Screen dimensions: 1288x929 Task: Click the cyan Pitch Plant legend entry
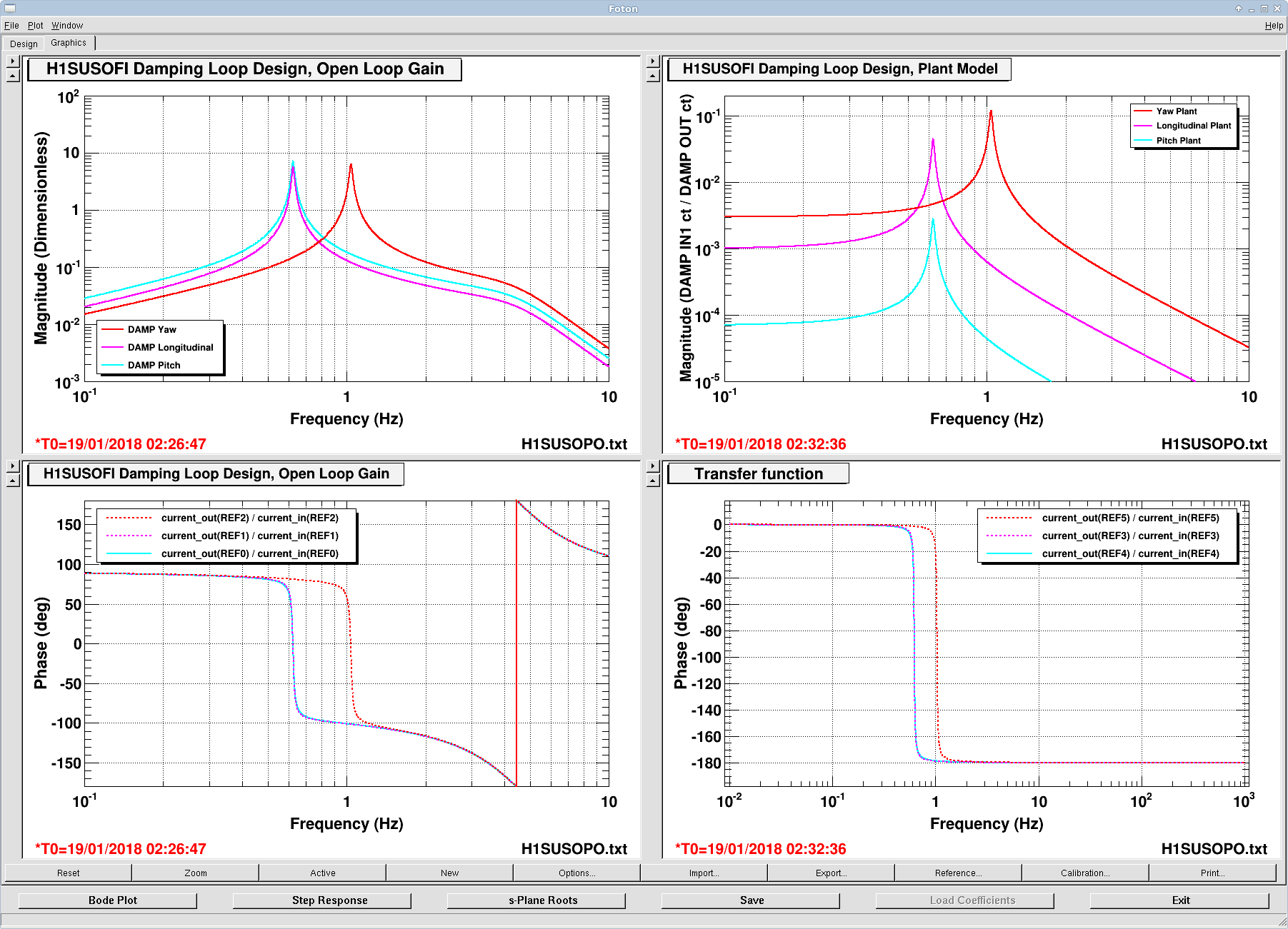(x=1178, y=141)
